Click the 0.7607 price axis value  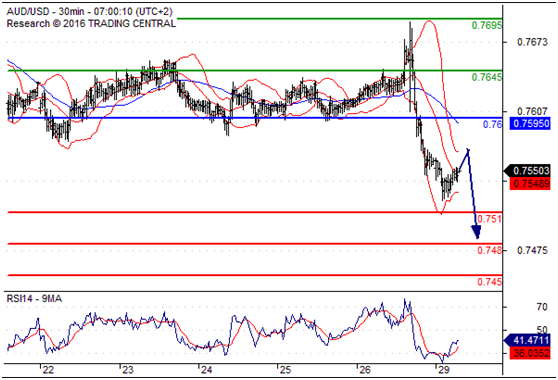[532, 111]
